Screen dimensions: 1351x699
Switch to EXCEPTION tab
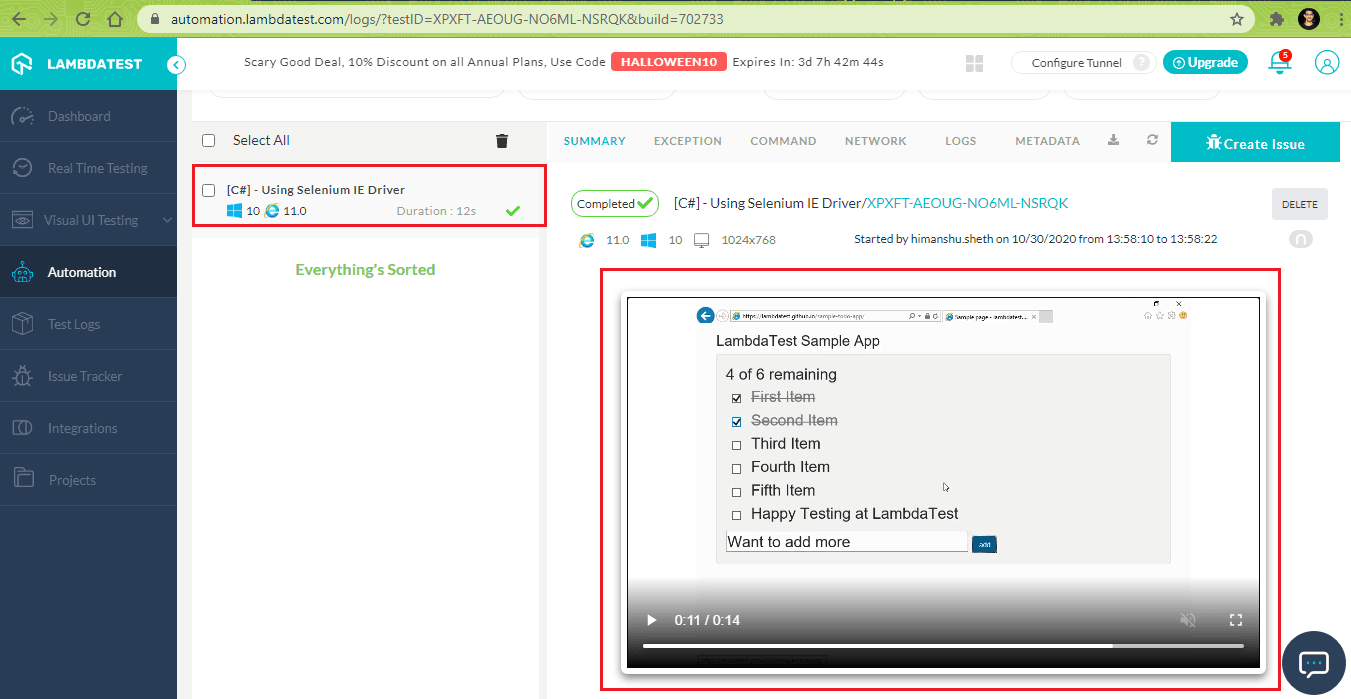pos(688,141)
